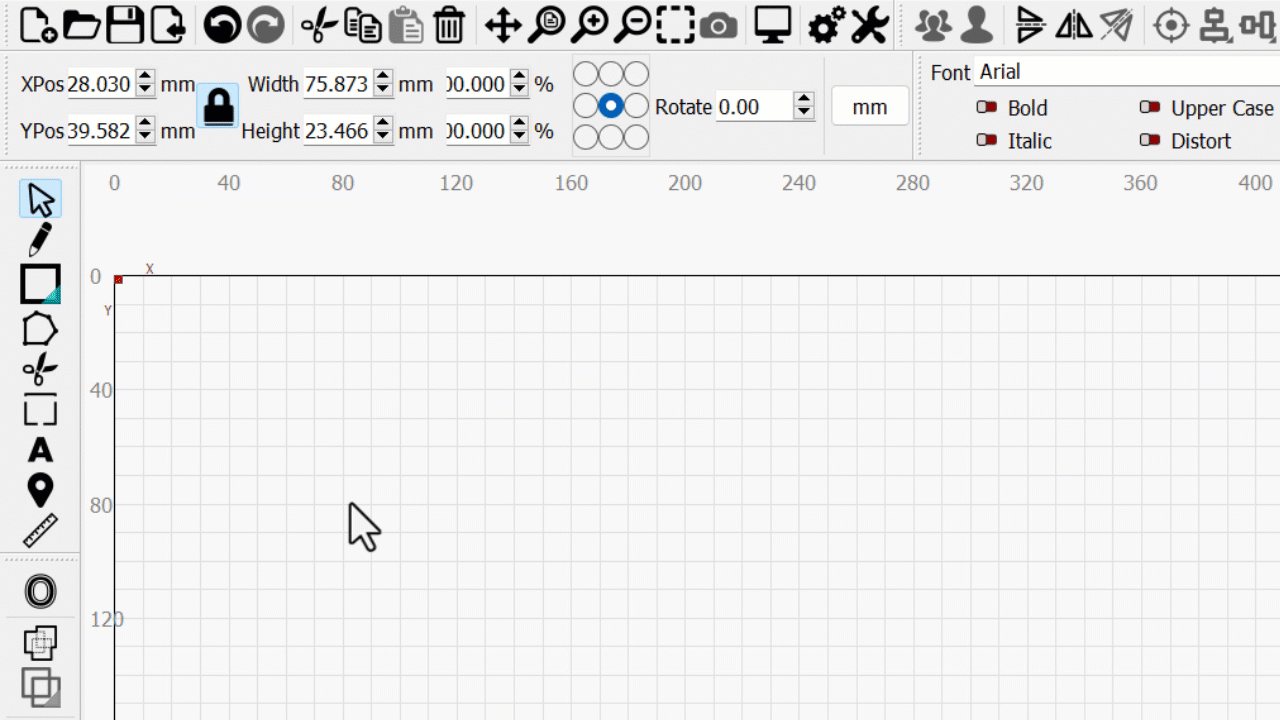Click the Height input field
Screen dimensions: 1280x720
point(337,131)
